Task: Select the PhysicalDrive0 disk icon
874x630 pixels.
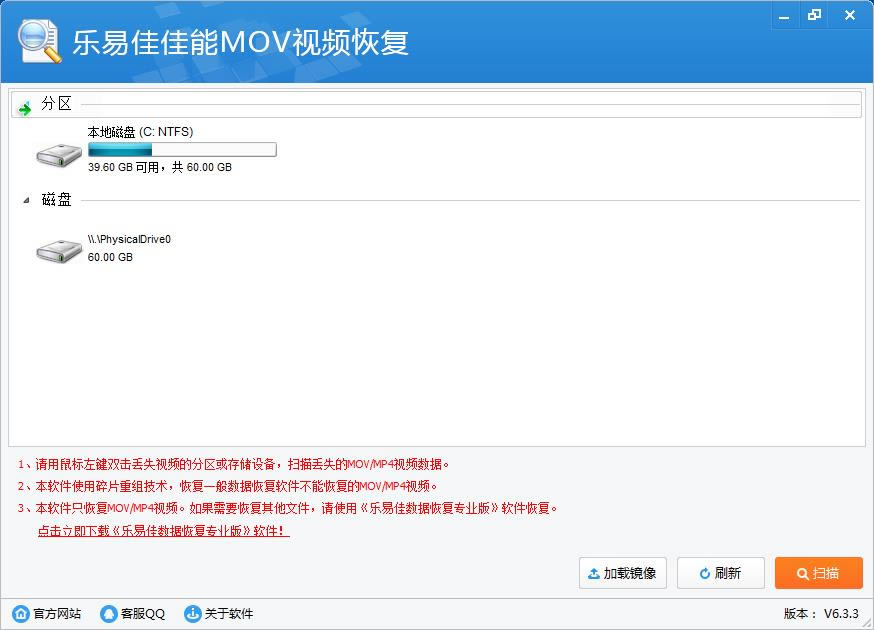Action: click(x=59, y=251)
